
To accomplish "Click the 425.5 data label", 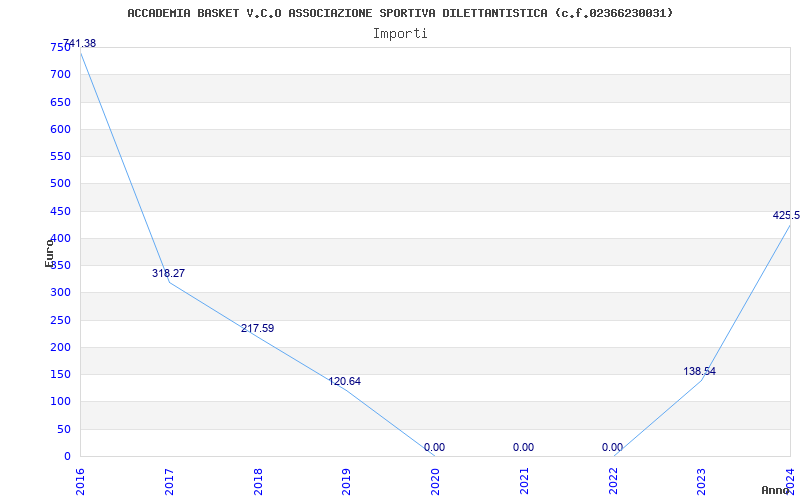I will tap(786, 215).
